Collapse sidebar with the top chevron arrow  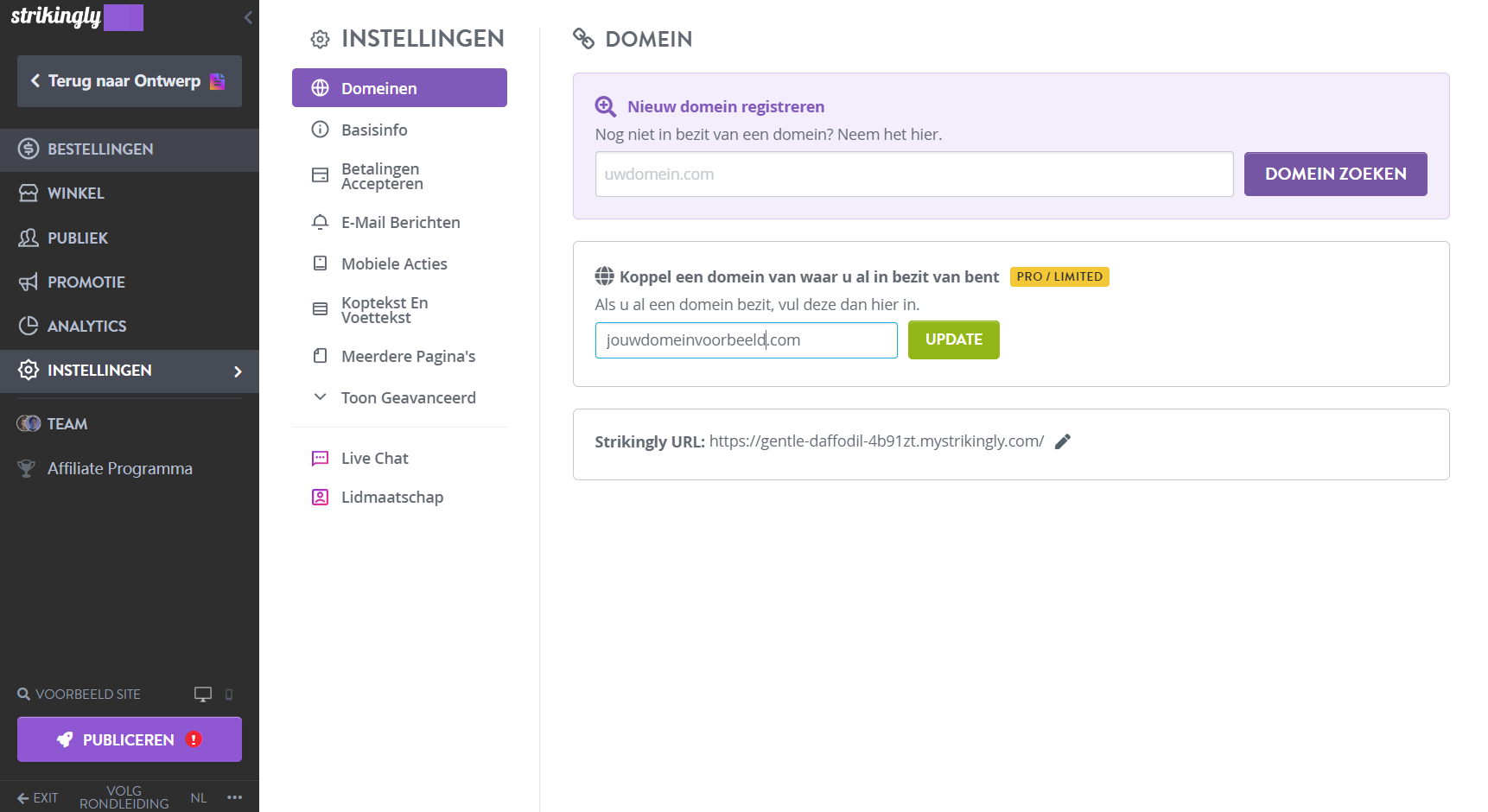click(x=248, y=17)
